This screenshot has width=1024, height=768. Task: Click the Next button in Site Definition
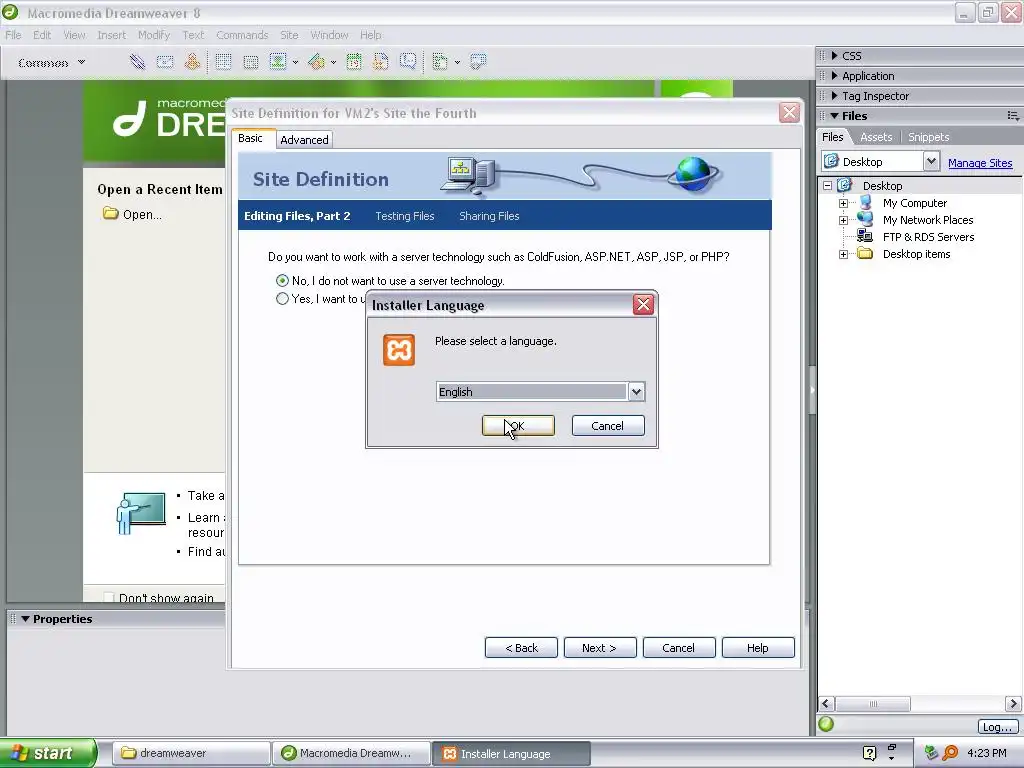tap(600, 648)
